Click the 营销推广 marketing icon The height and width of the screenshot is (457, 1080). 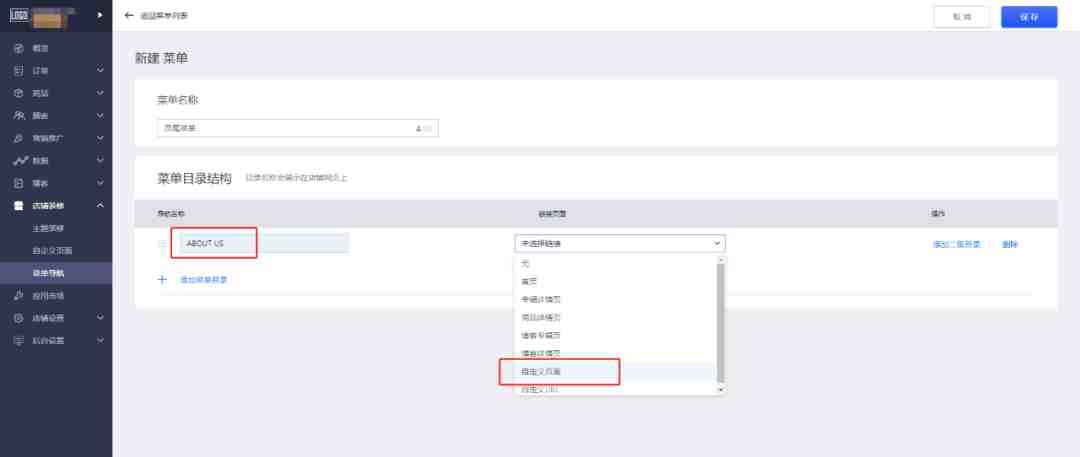pos(19,139)
